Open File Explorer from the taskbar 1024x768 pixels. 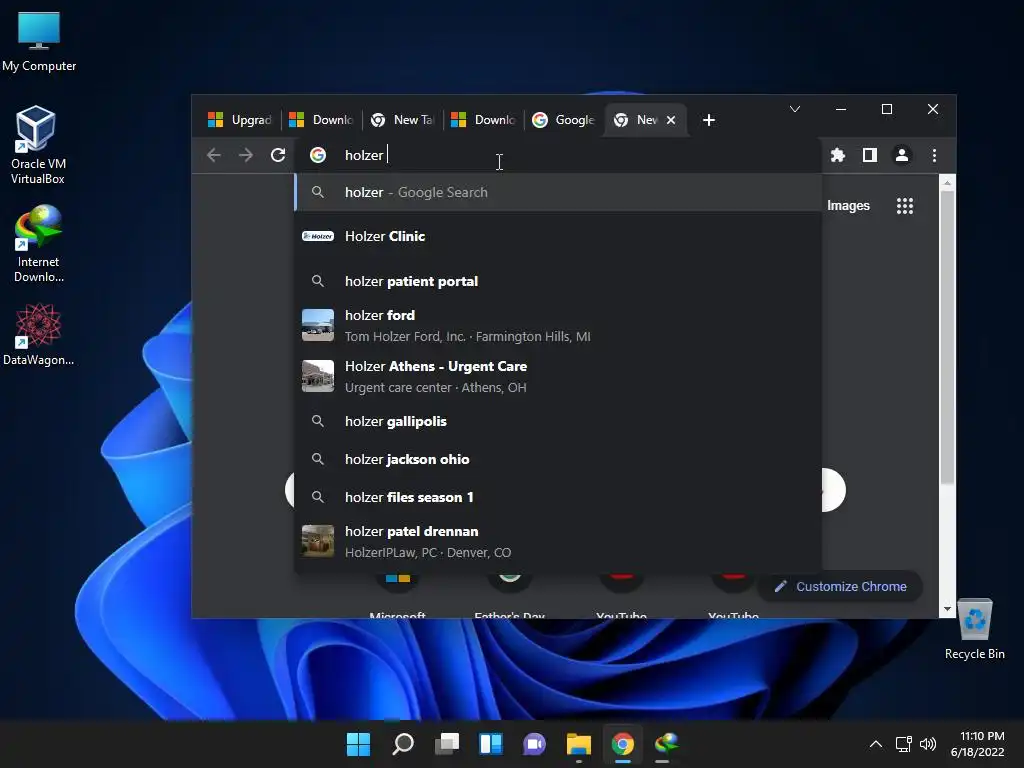(579, 744)
